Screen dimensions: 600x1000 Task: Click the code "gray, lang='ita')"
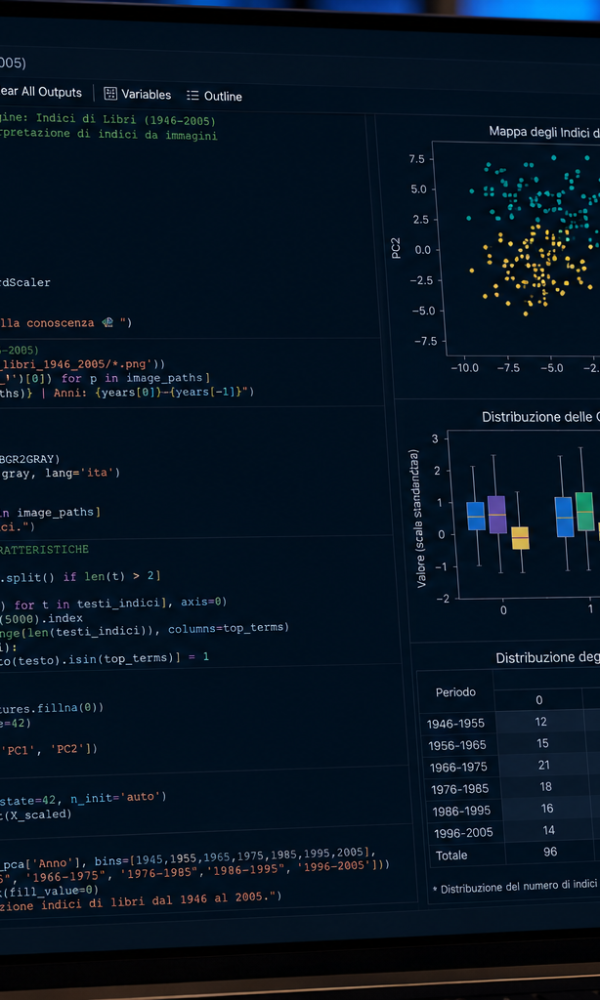[61, 473]
